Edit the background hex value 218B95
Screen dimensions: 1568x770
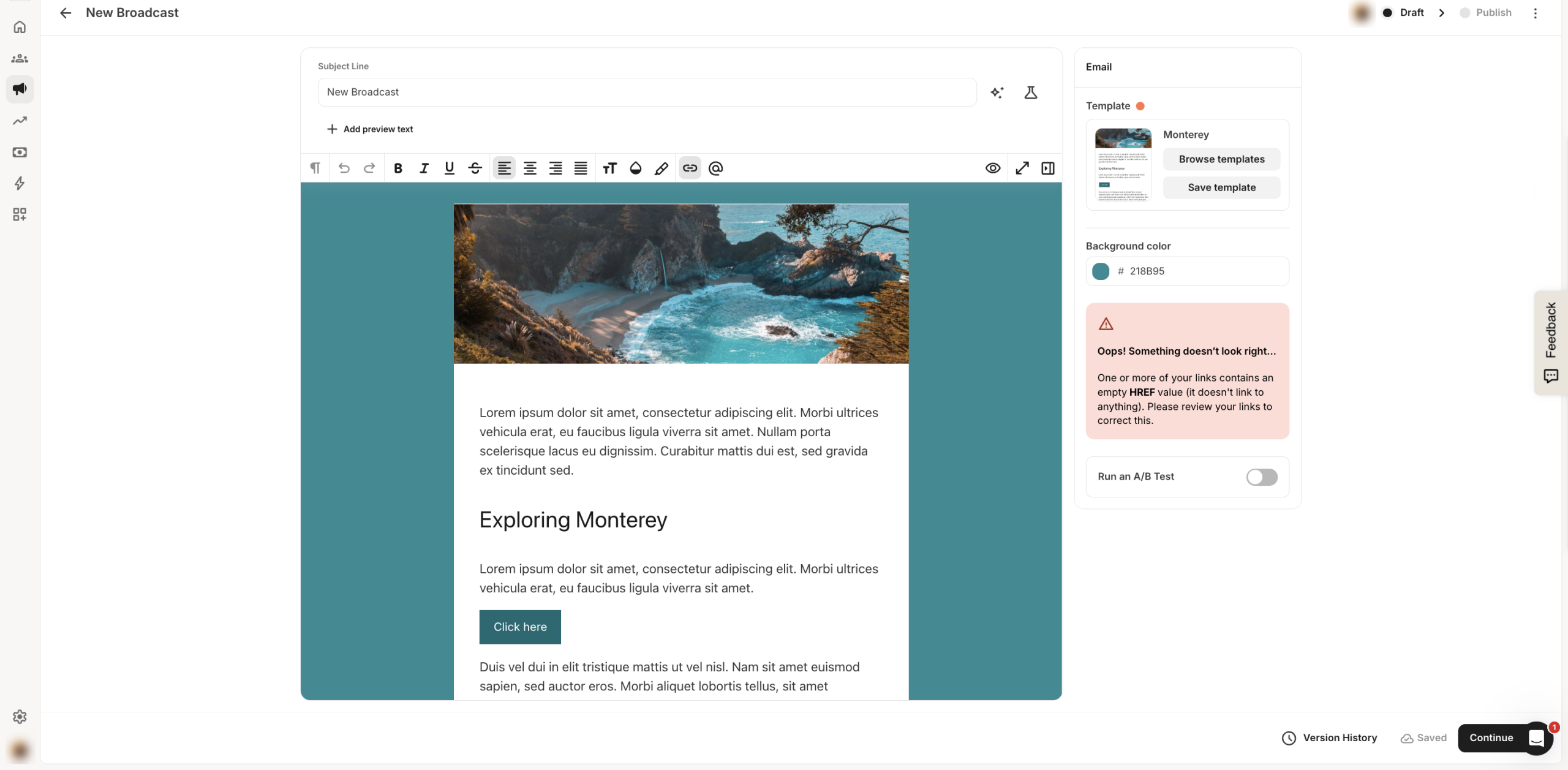point(1147,271)
